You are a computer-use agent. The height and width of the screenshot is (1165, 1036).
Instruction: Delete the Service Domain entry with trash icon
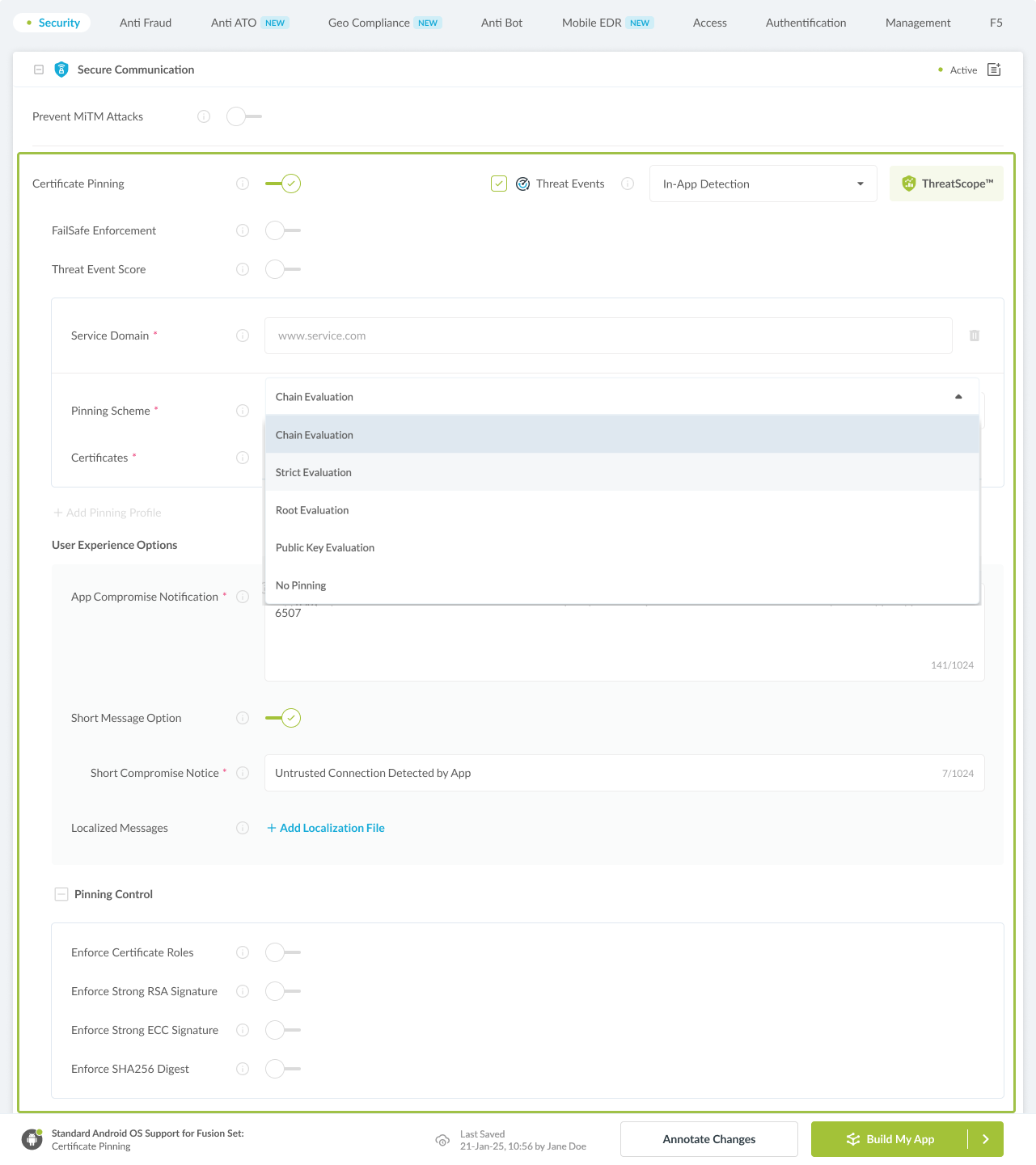point(975,336)
